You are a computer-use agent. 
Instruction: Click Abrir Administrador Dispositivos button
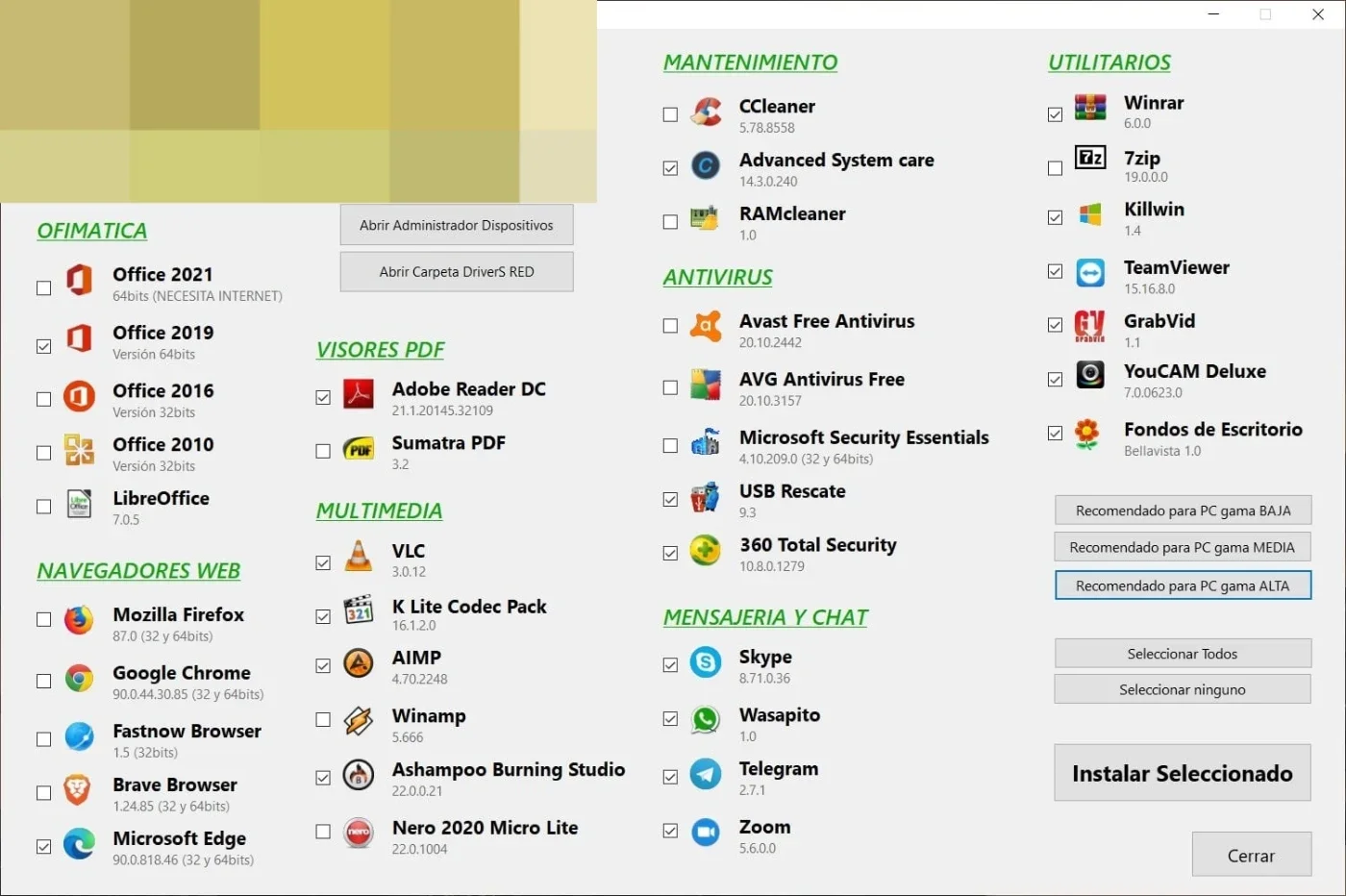click(457, 225)
